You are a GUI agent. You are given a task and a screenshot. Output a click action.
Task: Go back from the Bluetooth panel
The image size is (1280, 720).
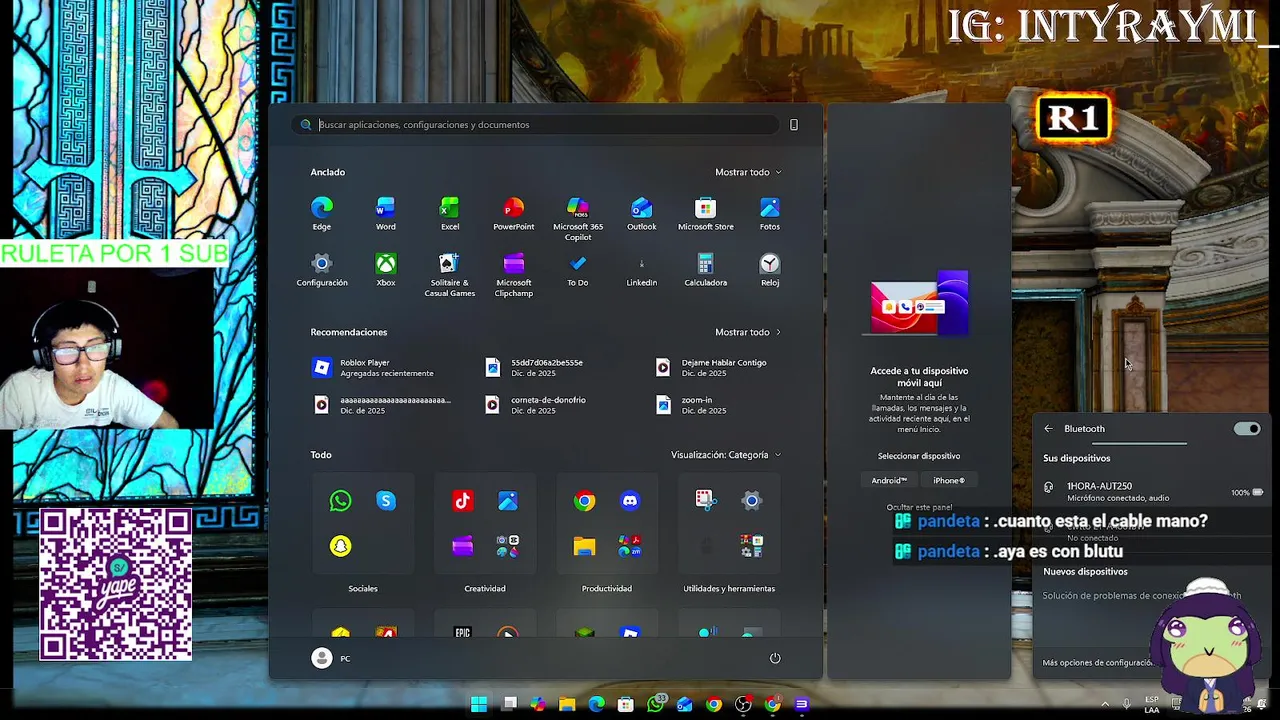click(x=1048, y=429)
